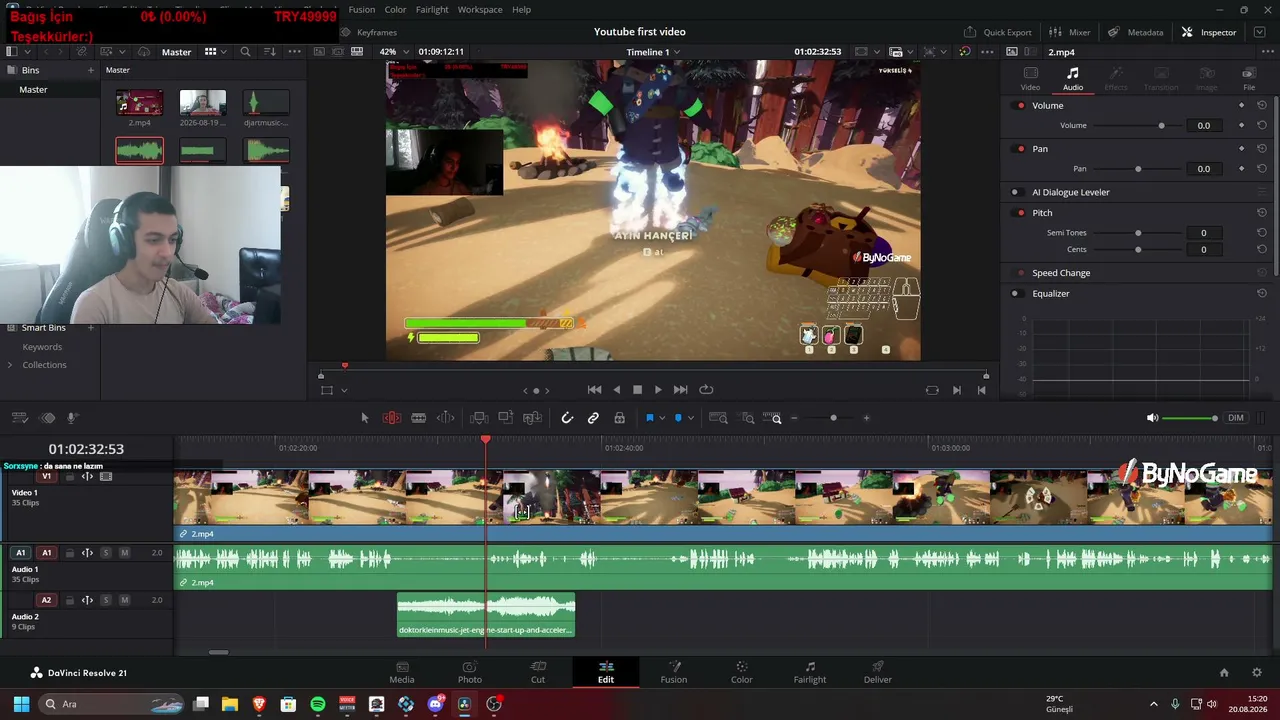The image size is (1280, 720).
Task: Expand the Collections smart bin
Action: tap(10, 365)
